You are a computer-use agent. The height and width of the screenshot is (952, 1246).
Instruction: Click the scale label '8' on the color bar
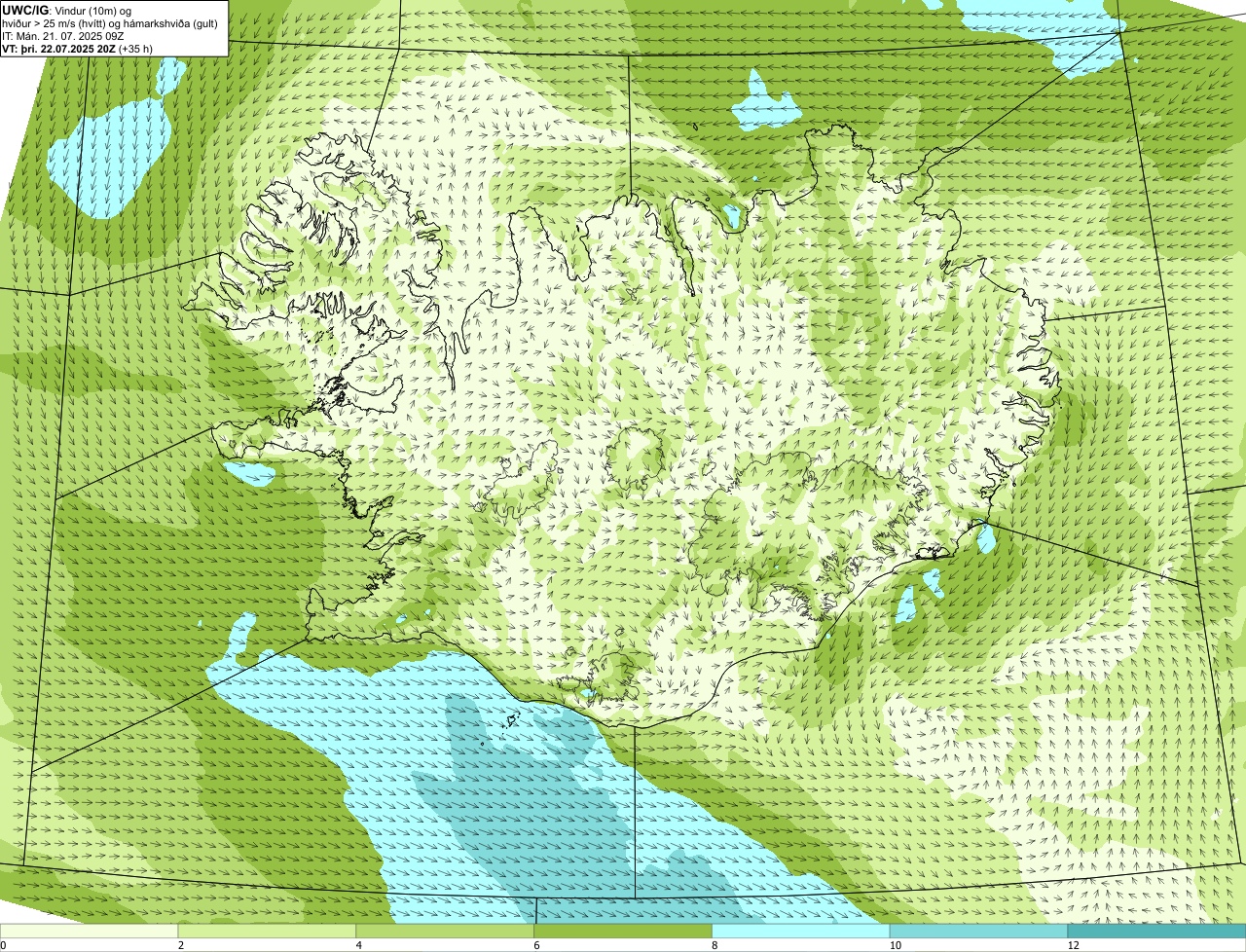coord(715,945)
